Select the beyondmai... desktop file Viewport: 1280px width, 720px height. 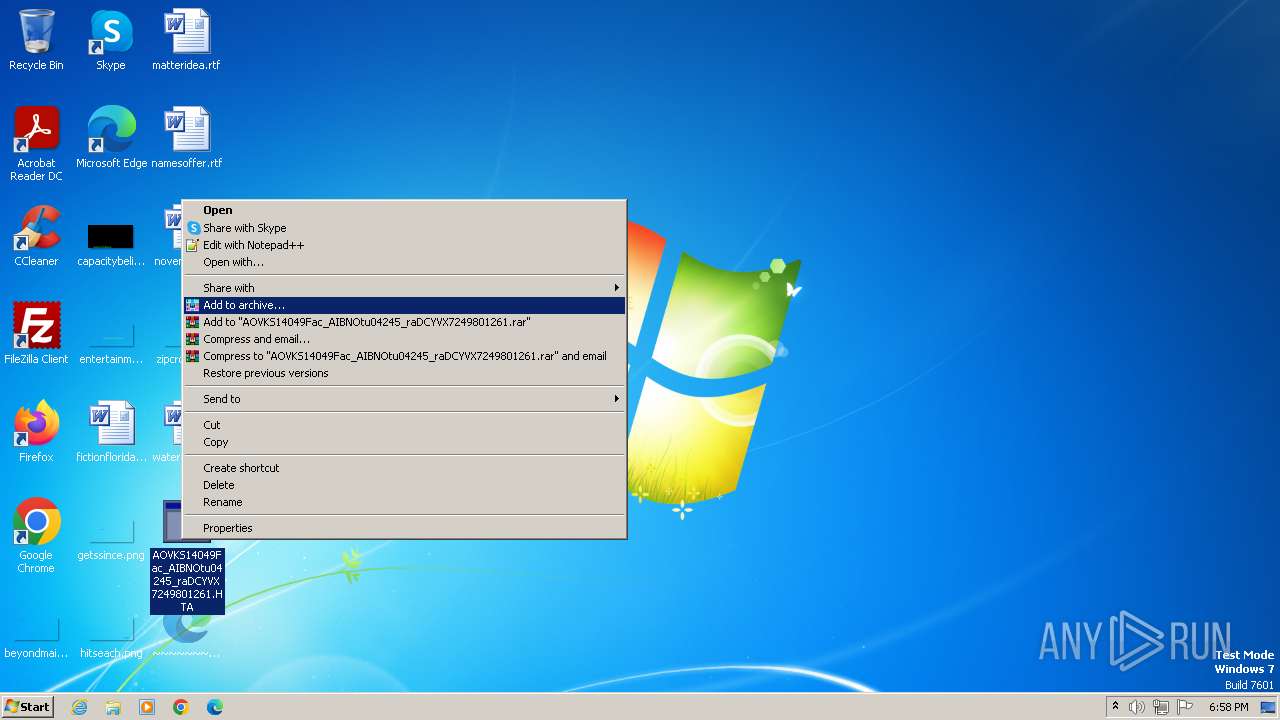(36, 637)
